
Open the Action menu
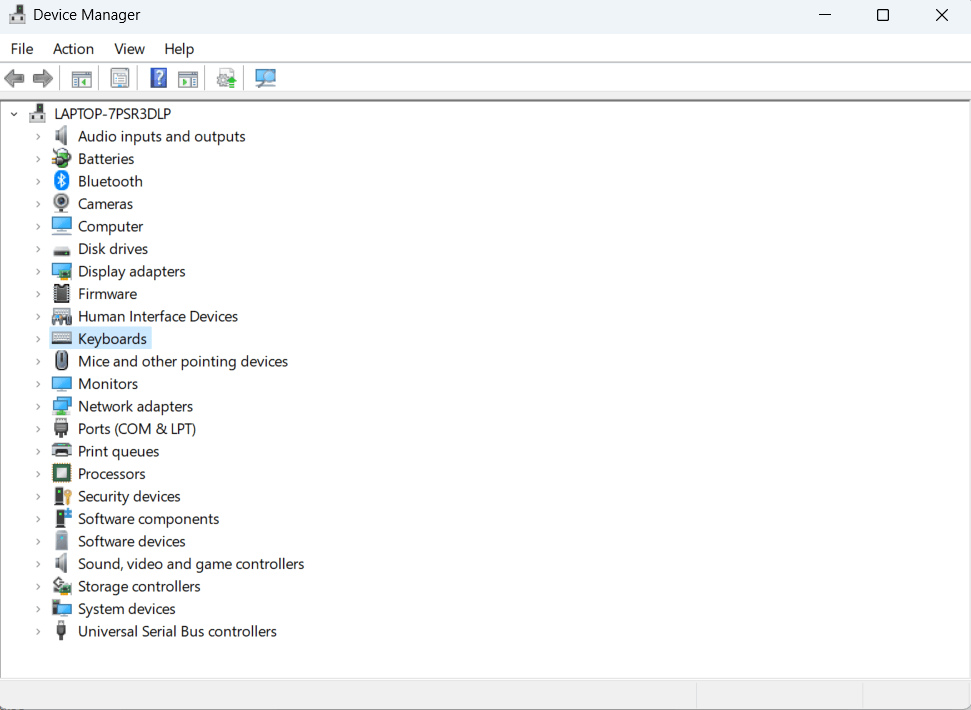[x=73, y=49]
